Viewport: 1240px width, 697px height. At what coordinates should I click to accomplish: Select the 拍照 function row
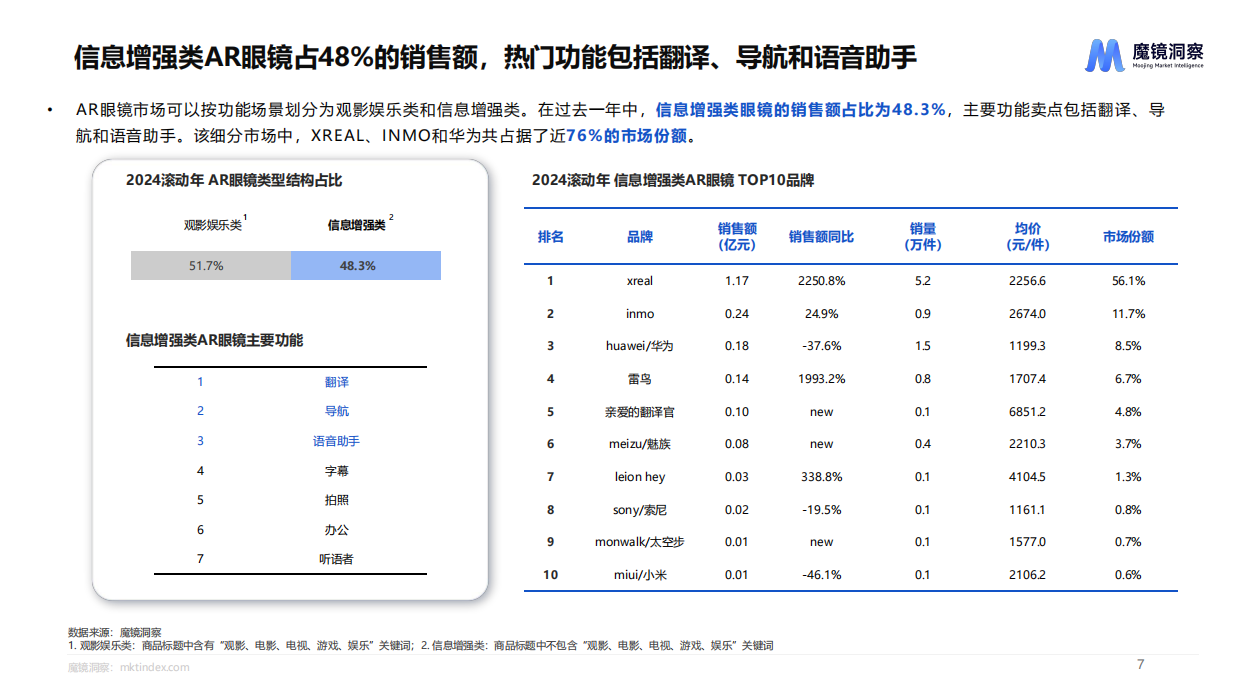tap(290, 500)
